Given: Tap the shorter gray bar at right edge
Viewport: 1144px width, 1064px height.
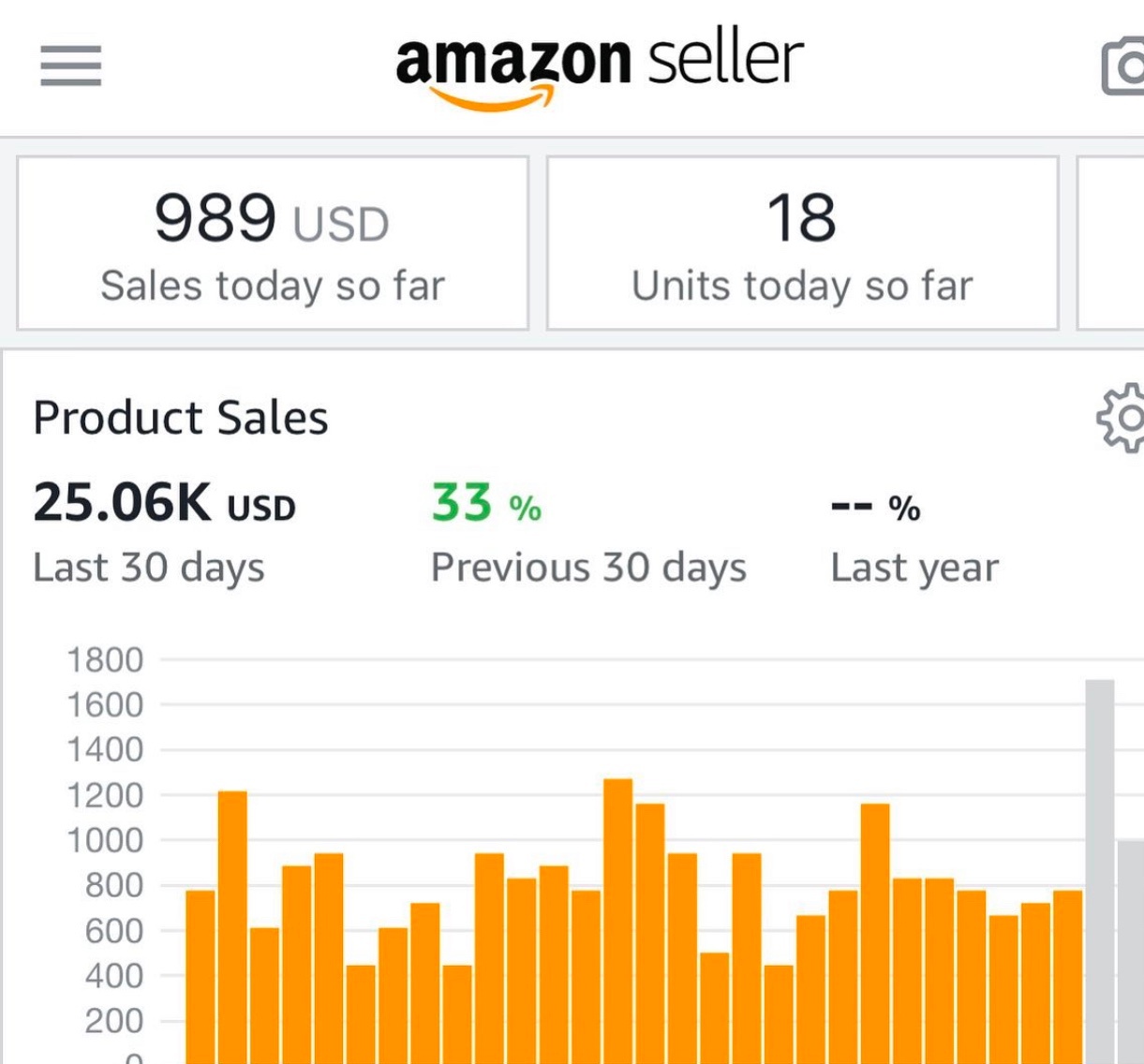Looking at the screenshot, I should point(1131,951).
